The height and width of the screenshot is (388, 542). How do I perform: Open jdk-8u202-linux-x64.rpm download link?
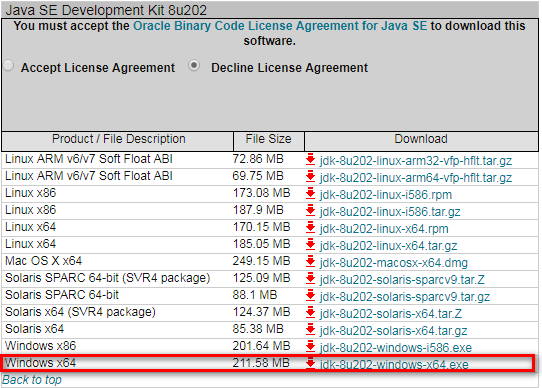(384, 229)
